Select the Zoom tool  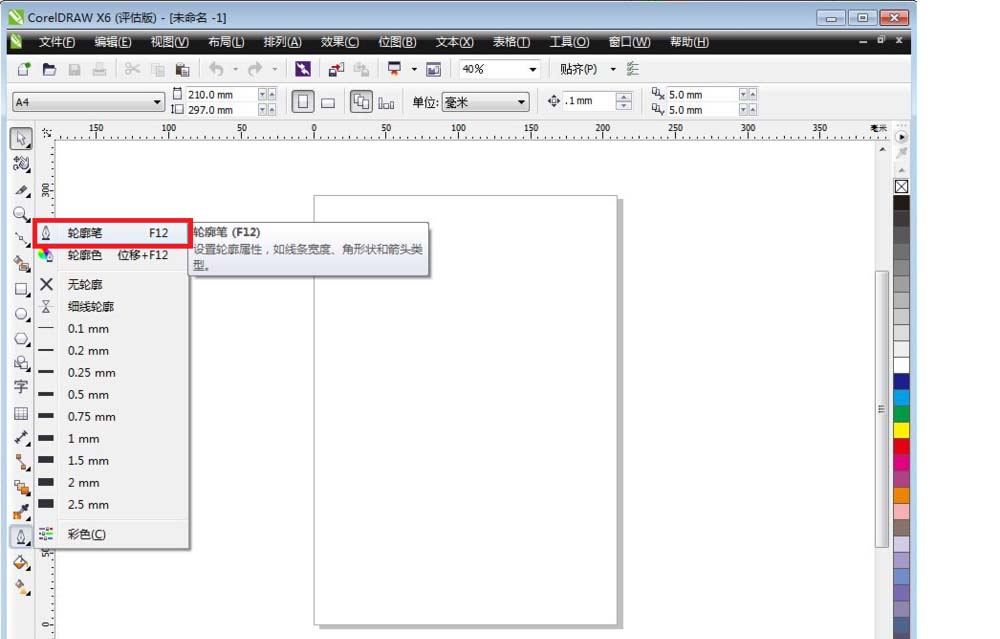(20, 212)
